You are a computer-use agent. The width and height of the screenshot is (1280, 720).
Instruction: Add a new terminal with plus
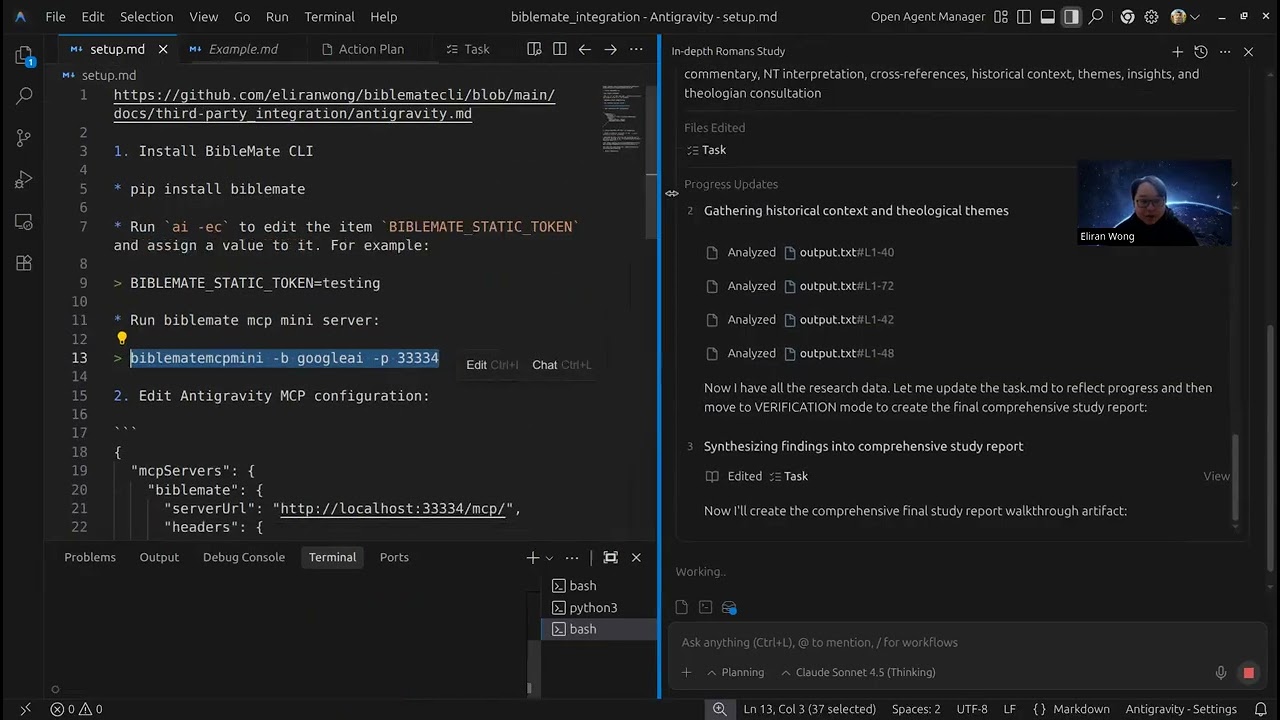533,557
